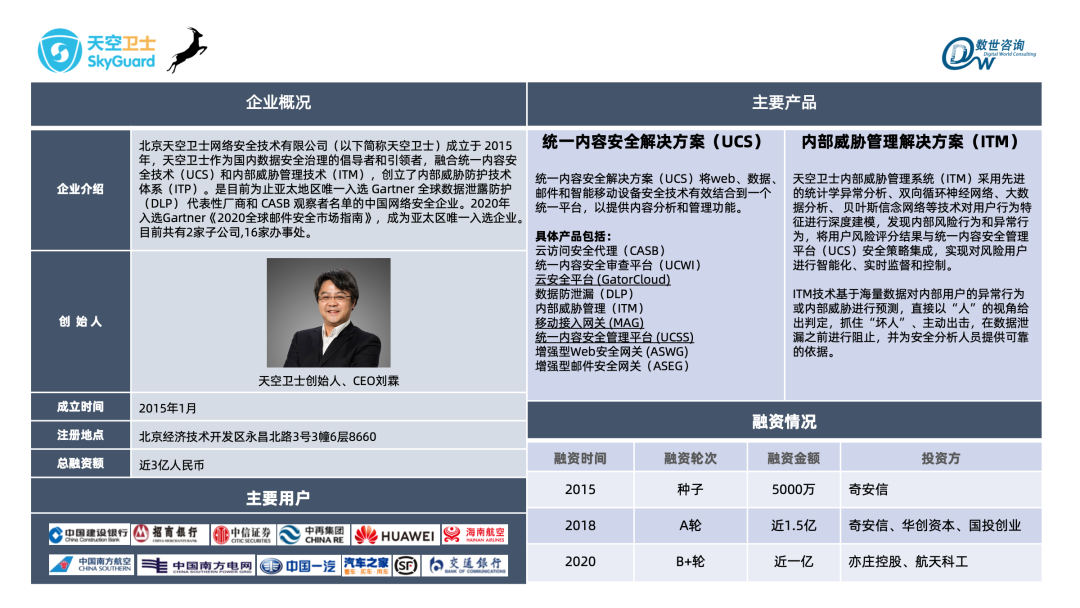Select the 中国一汽 FAW logo
The height and width of the screenshot is (608, 1080).
coord(298,566)
